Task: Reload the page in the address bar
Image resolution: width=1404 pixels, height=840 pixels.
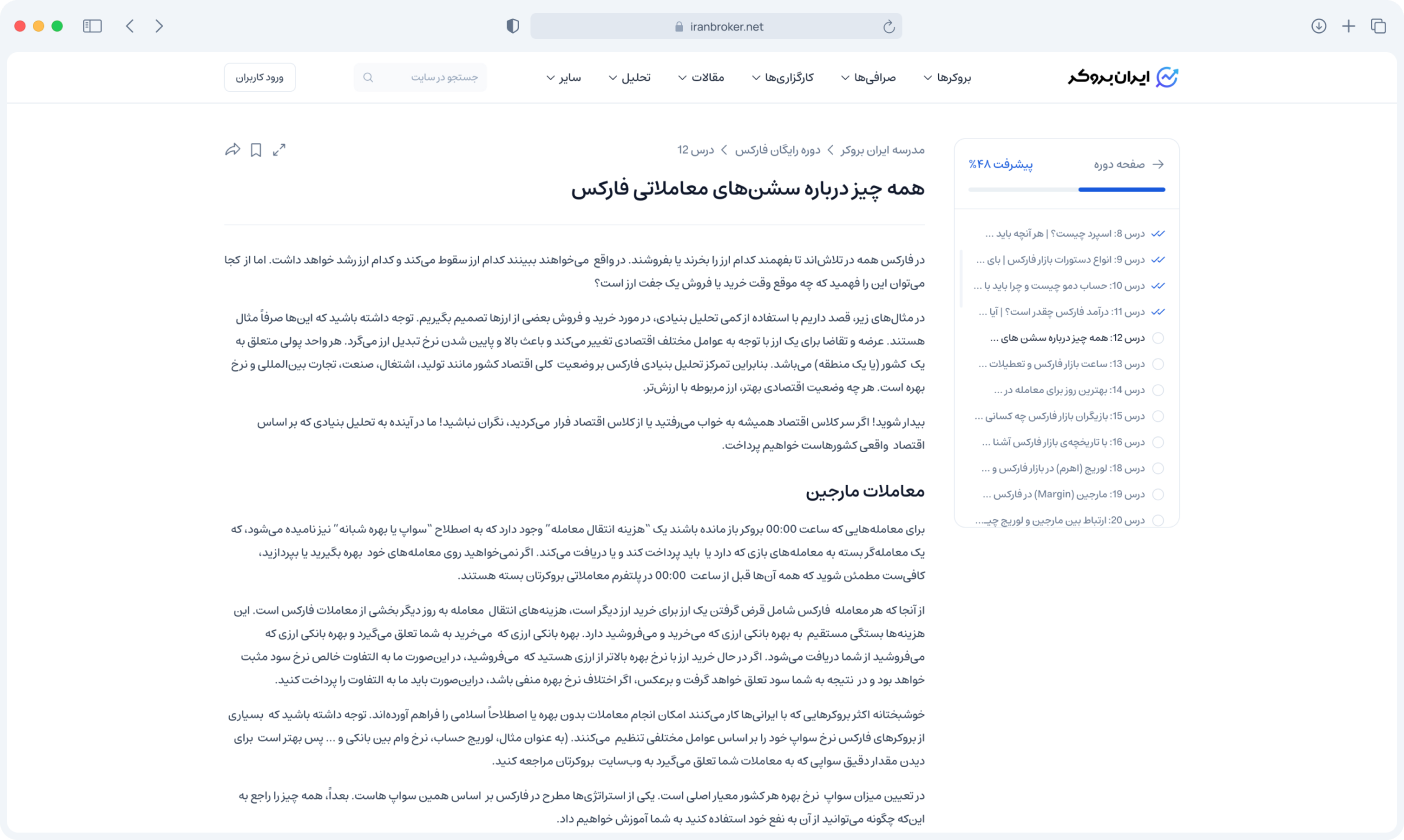Action: point(888,27)
